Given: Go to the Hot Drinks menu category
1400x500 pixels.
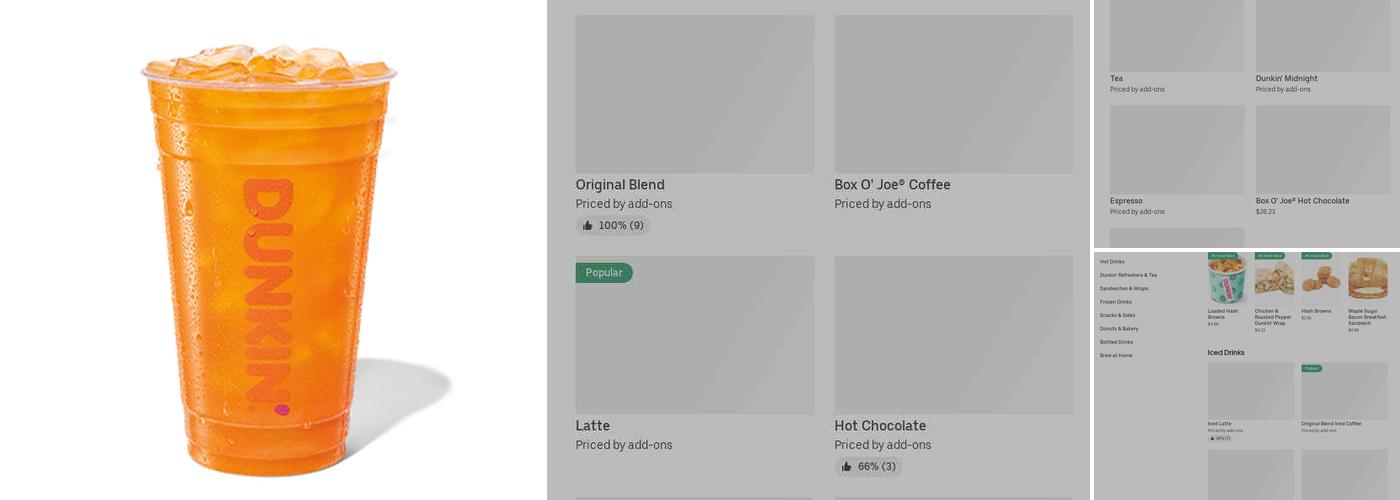Looking at the screenshot, I should pyautogui.click(x=1112, y=262).
